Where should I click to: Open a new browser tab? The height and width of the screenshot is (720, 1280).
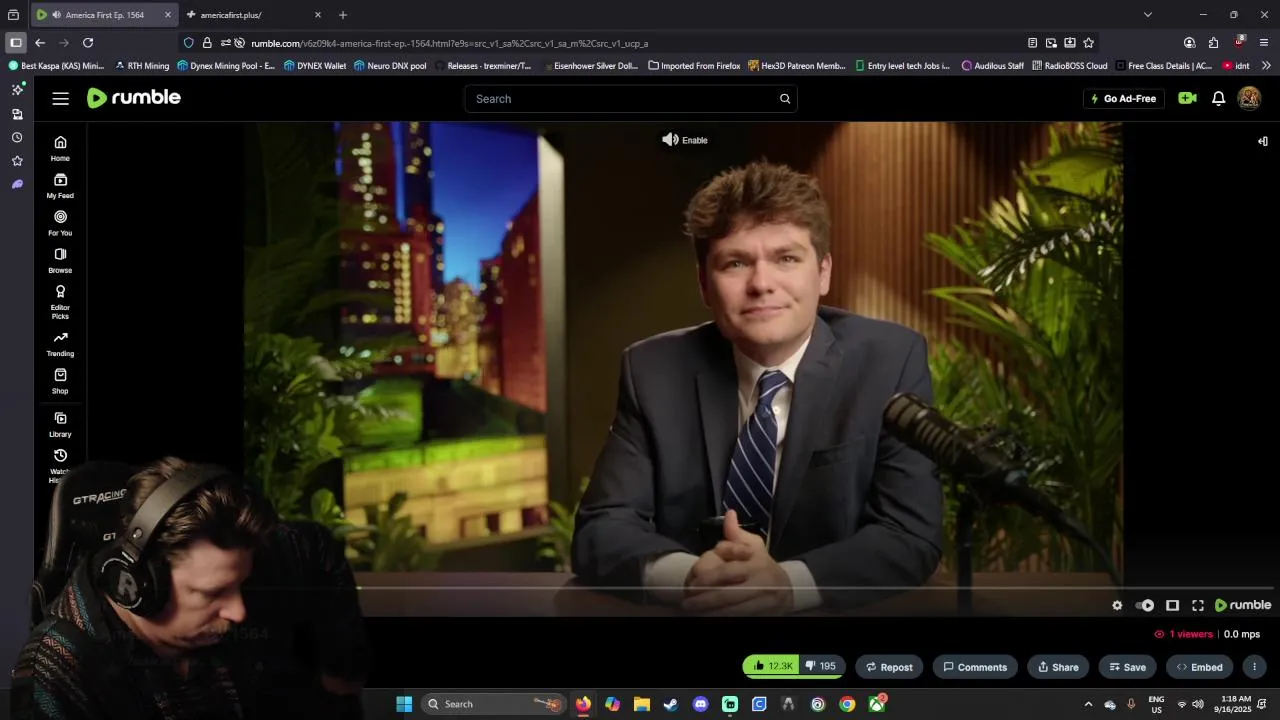click(x=343, y=15)
